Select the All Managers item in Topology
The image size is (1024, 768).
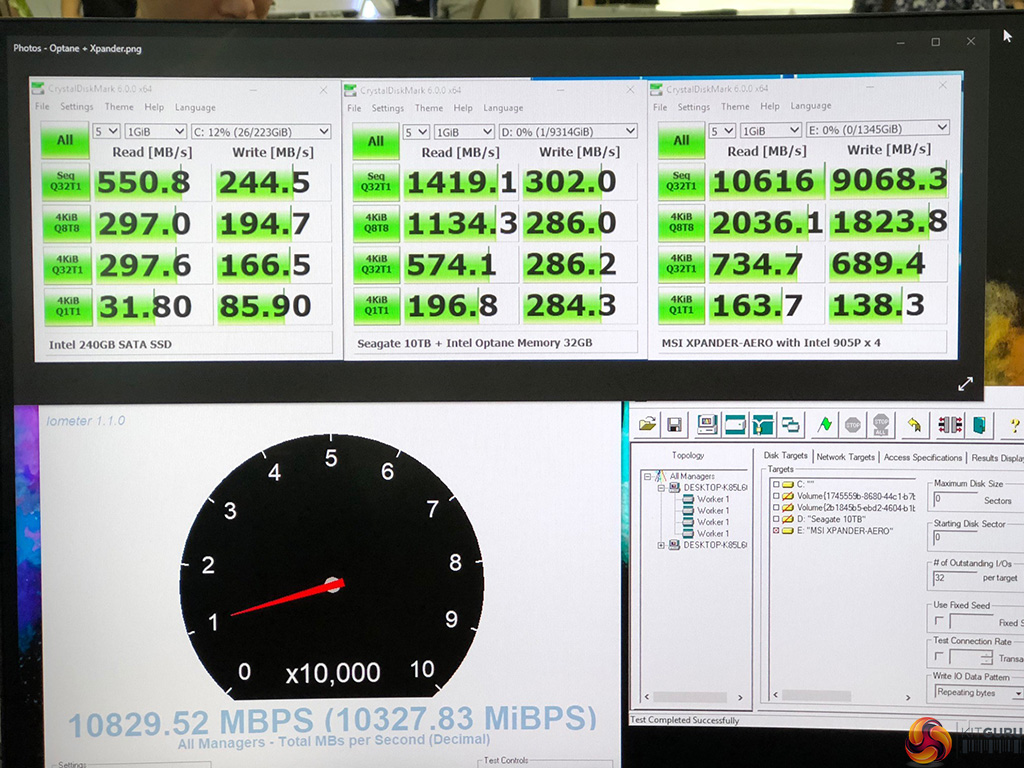coord(692,476)
